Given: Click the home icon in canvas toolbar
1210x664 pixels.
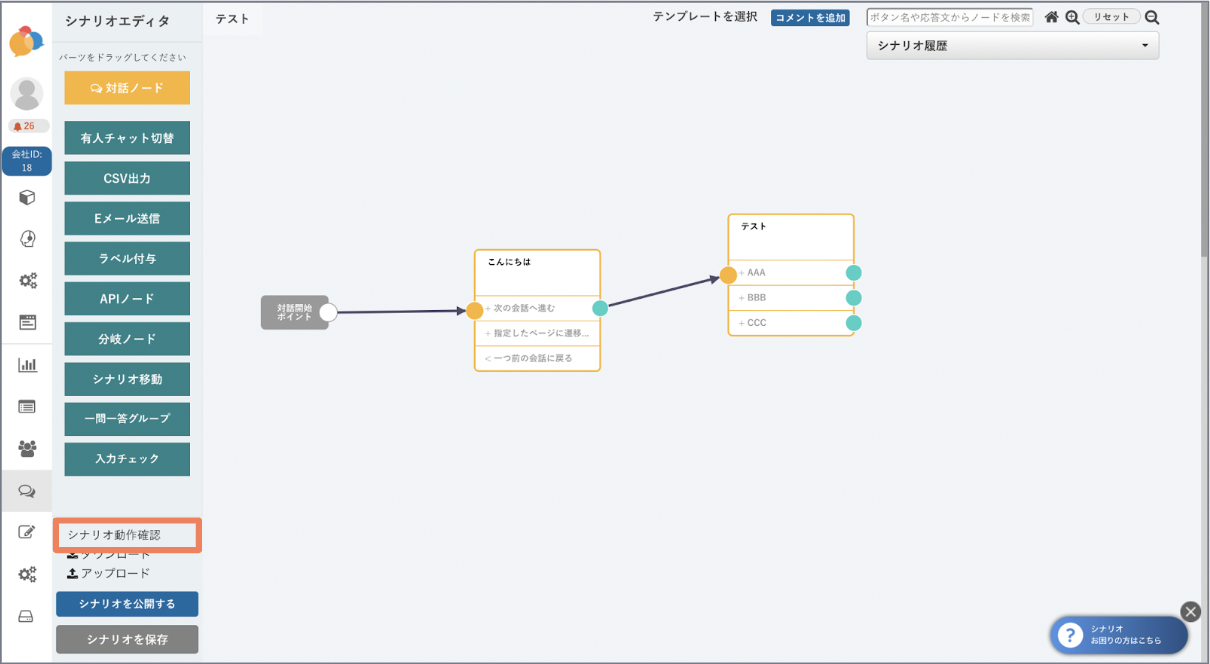Looking at the screenshot, I should point(1051,17).
